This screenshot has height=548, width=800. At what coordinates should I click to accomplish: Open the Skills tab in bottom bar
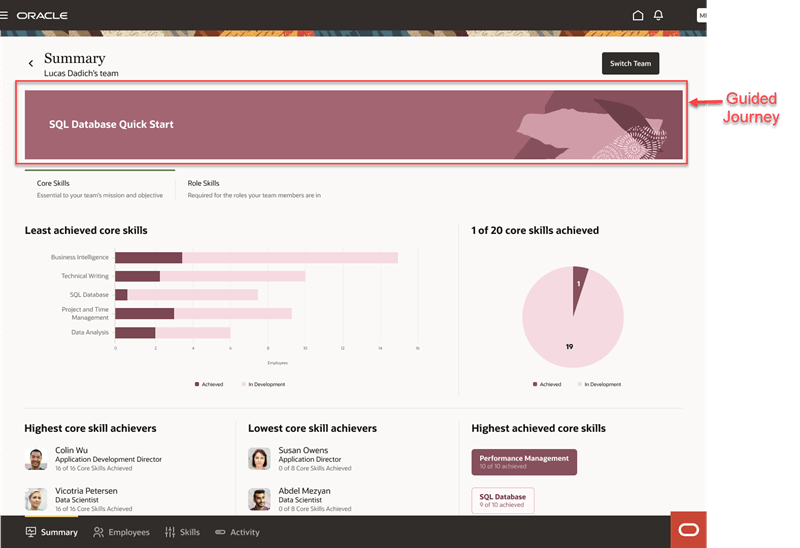182,532
